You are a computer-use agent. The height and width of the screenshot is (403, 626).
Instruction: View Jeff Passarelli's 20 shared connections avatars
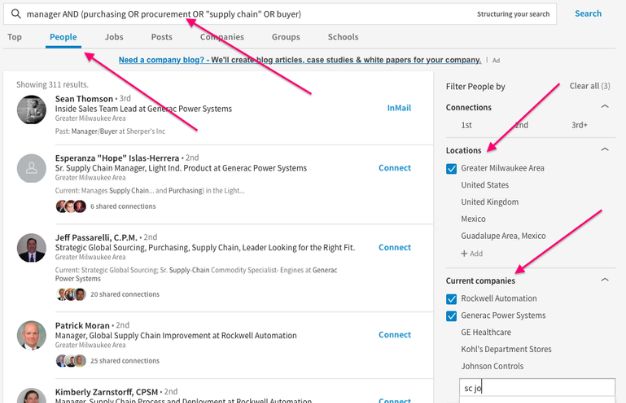71,294
